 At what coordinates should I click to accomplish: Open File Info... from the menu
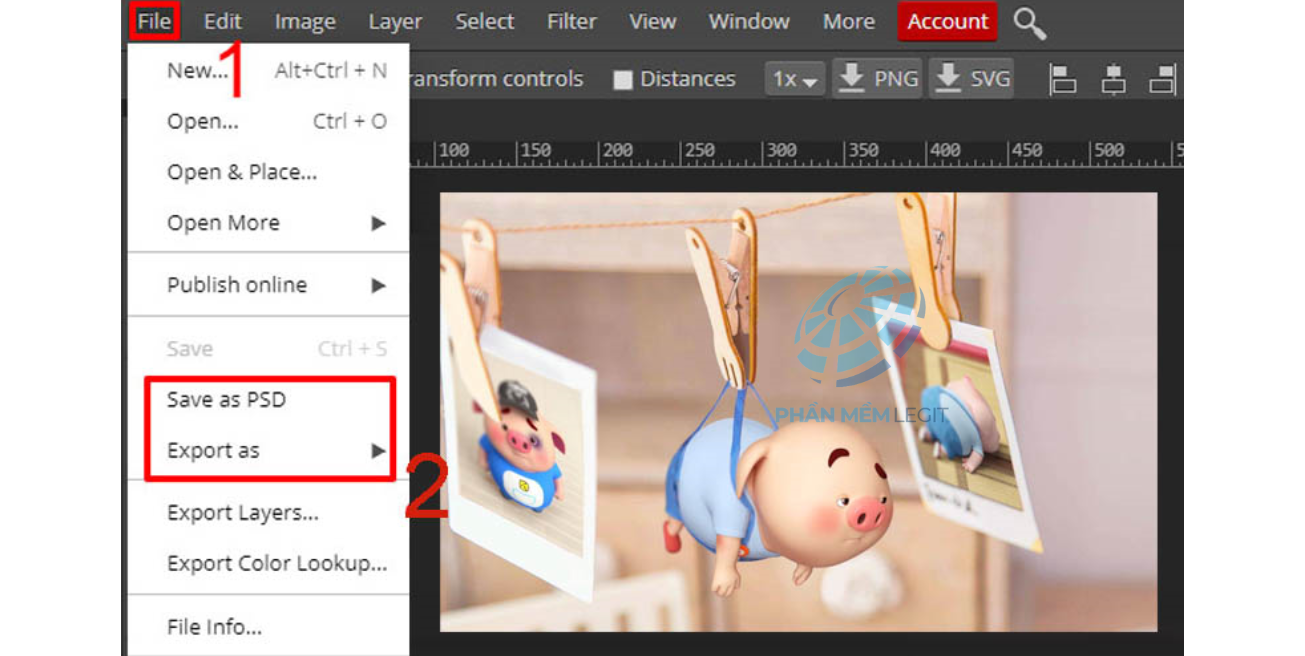point(269,628)
